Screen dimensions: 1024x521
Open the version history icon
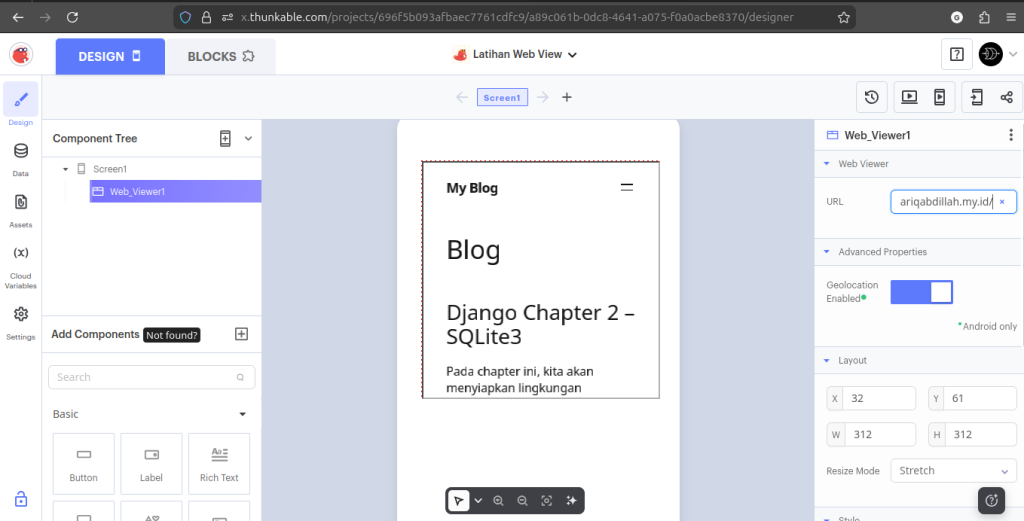(872, 97)
